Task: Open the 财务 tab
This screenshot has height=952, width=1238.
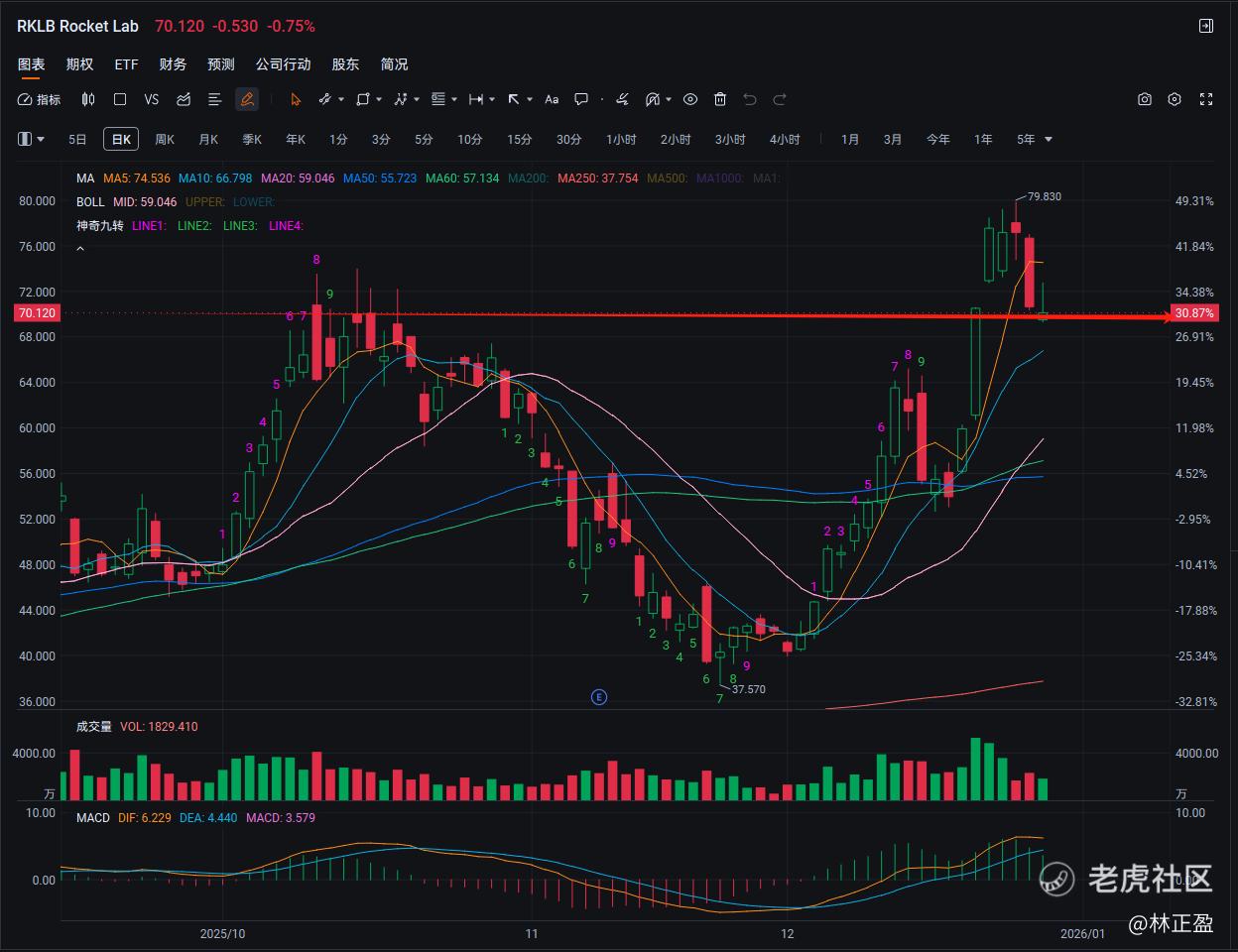Action: point(173,64)
